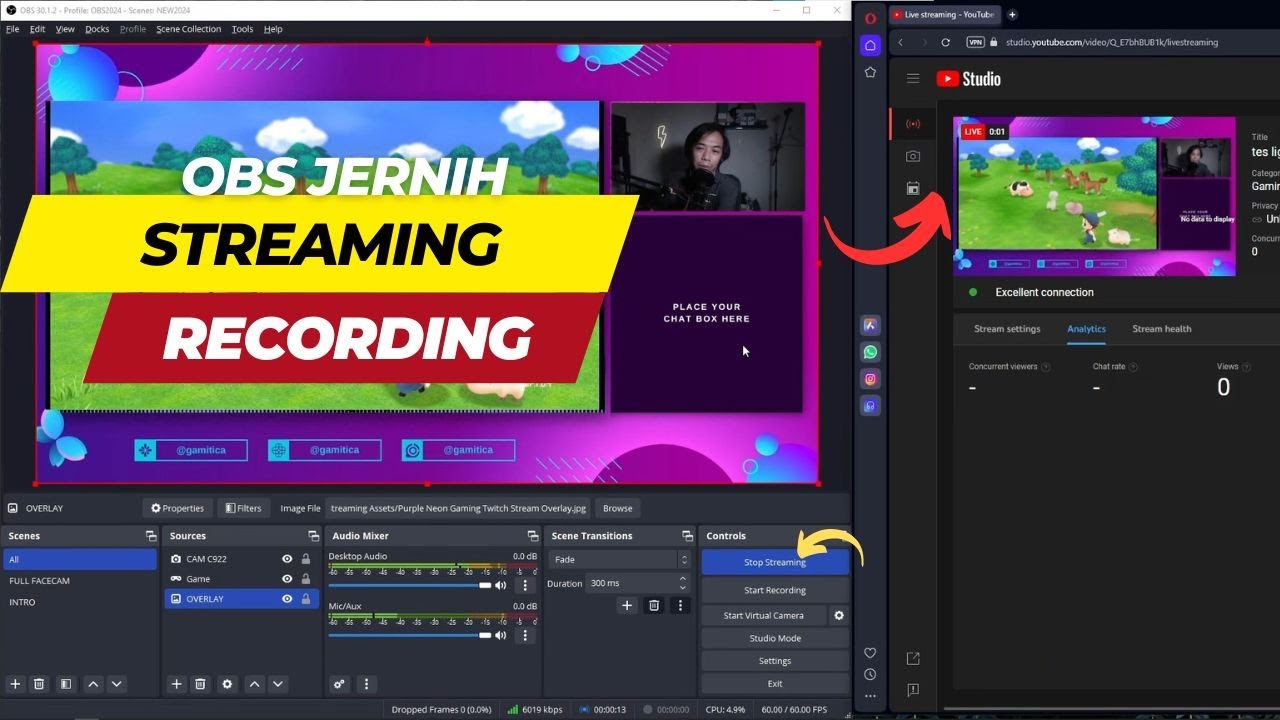1280x720 pixels.
Task: Open YouTube Studio hamburger menu
Action: [x=912, y=78]
